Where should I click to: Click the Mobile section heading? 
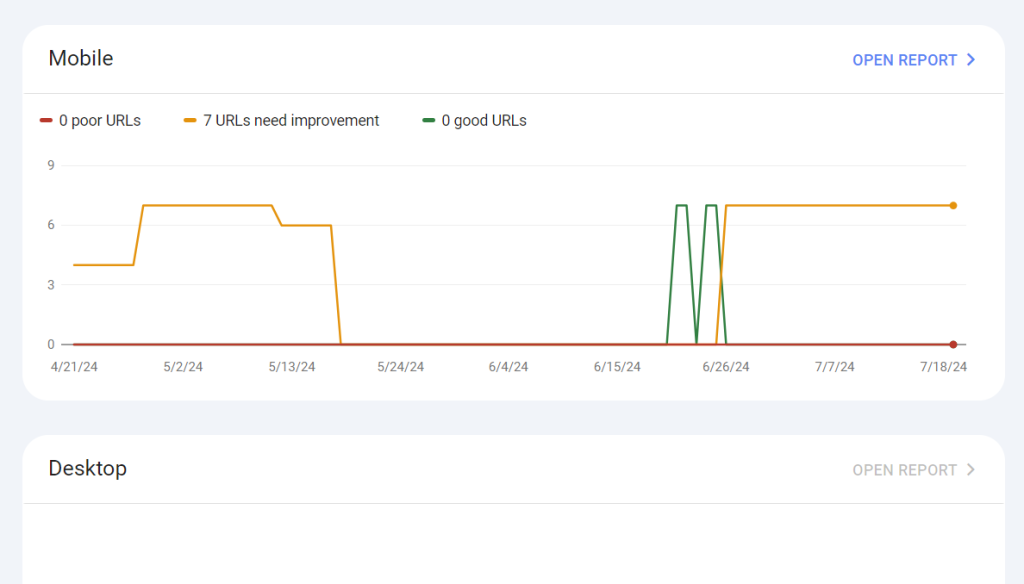[81, 58]
